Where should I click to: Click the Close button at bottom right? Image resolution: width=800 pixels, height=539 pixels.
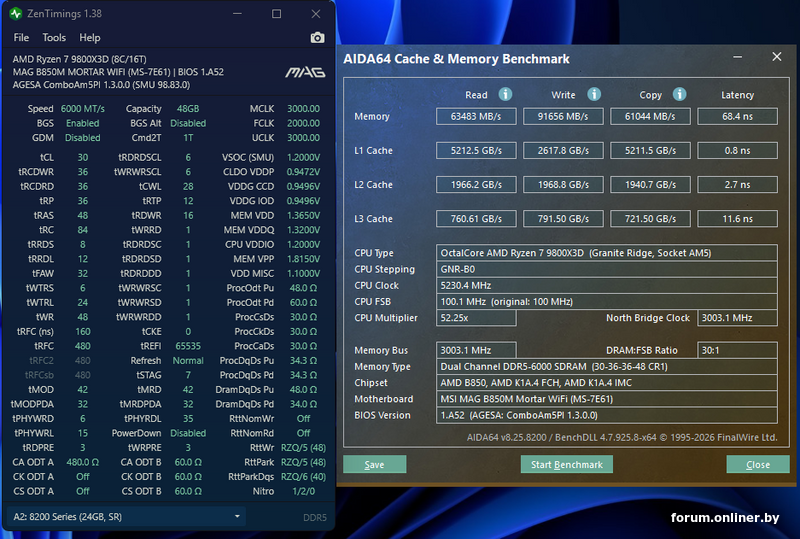757,464
